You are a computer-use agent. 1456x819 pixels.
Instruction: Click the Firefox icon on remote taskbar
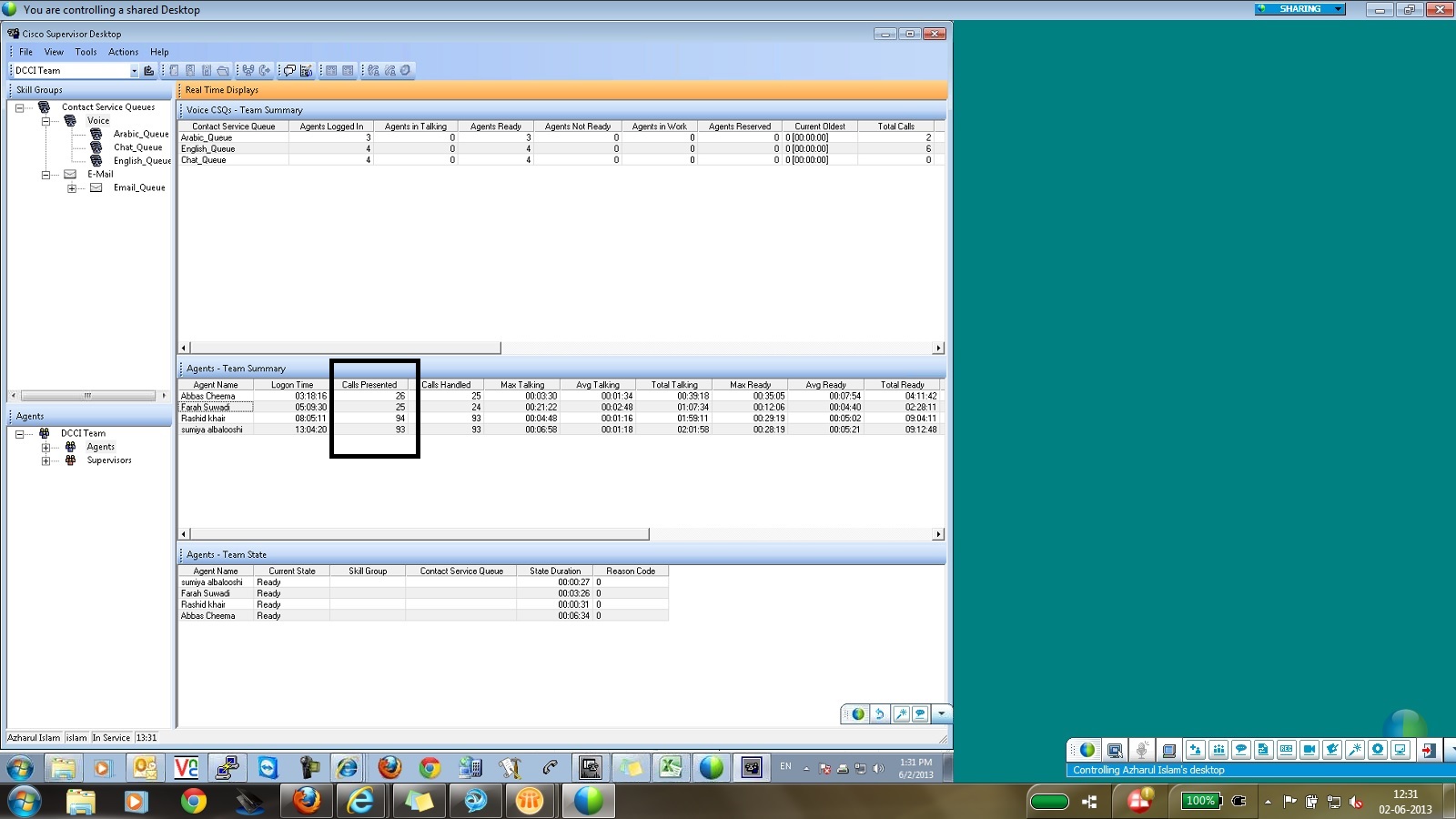tap(389, 767)
